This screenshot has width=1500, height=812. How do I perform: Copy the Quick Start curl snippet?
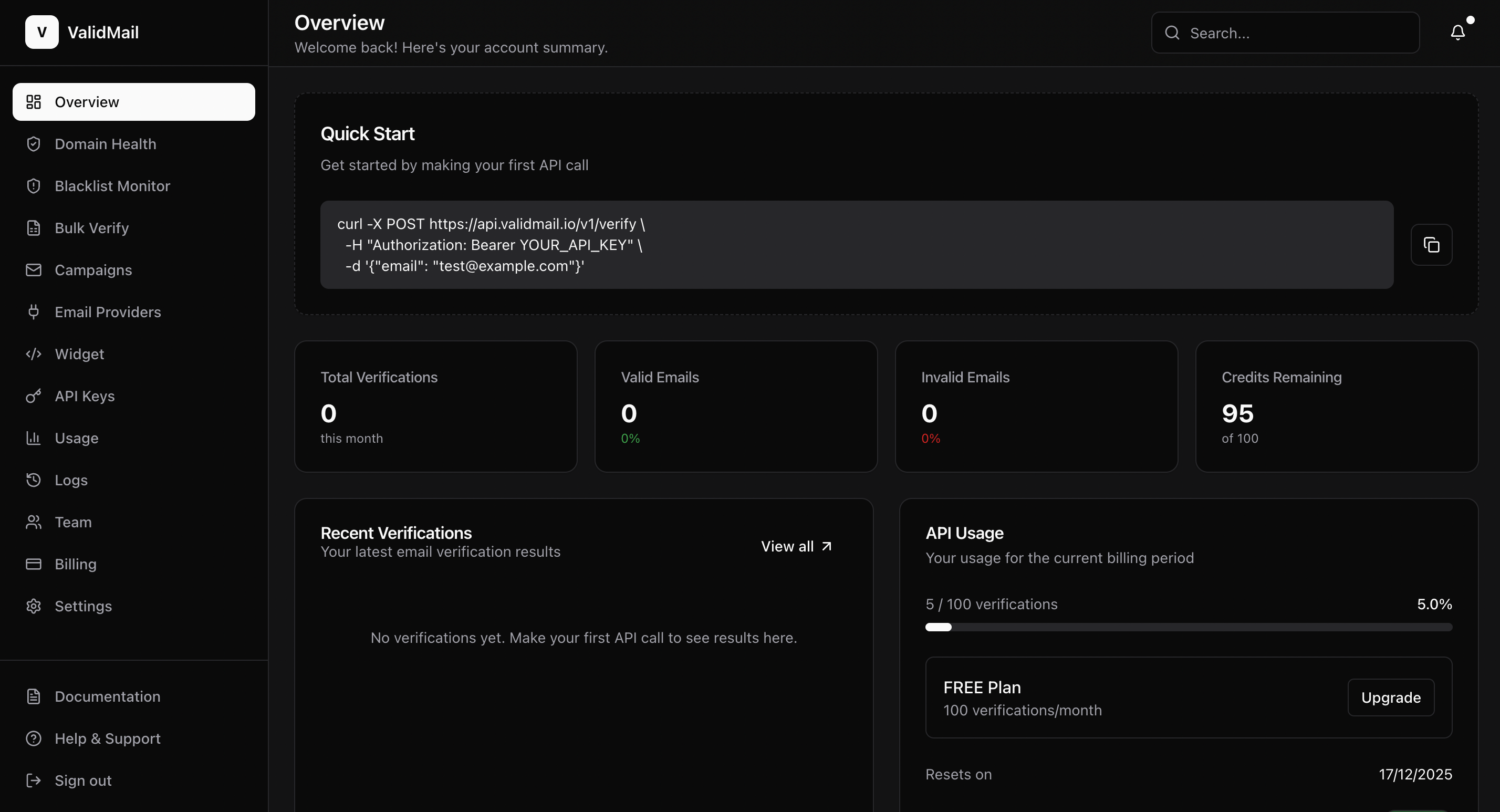(1431, 245)
